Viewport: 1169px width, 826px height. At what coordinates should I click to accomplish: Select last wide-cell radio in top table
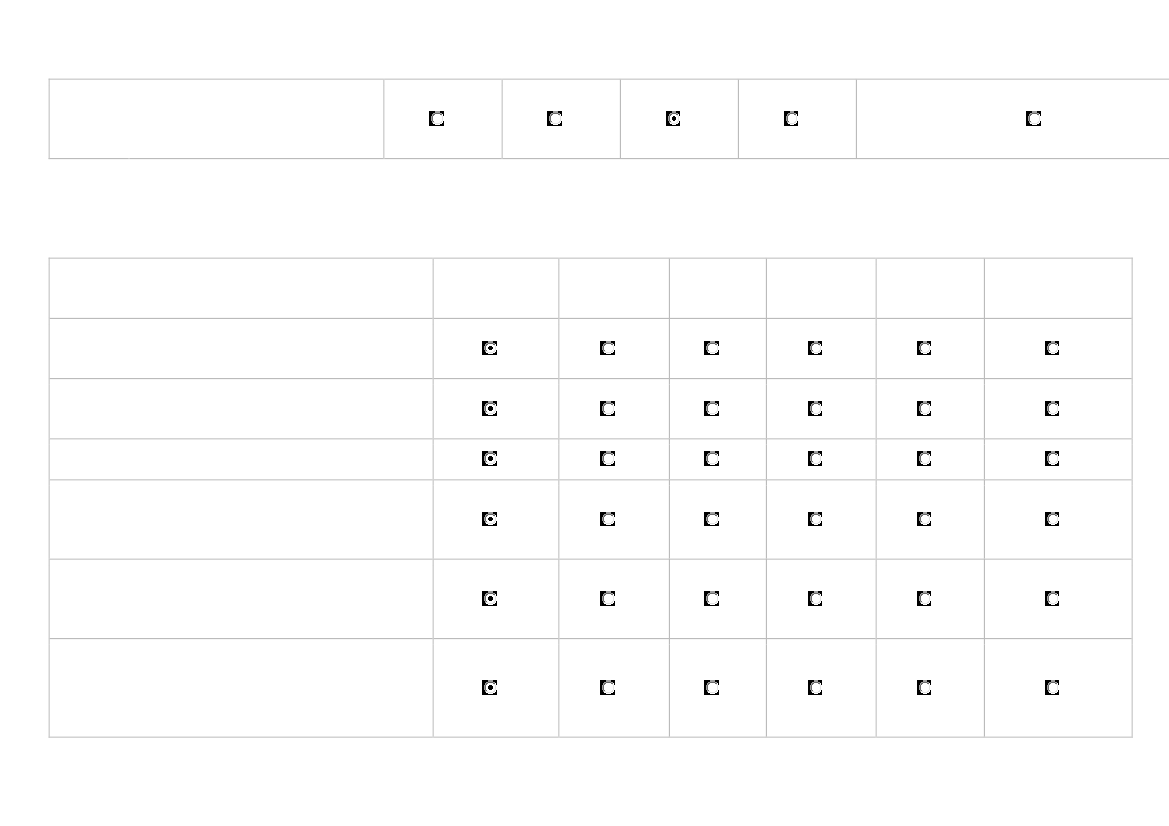[x=1034, y=119]
